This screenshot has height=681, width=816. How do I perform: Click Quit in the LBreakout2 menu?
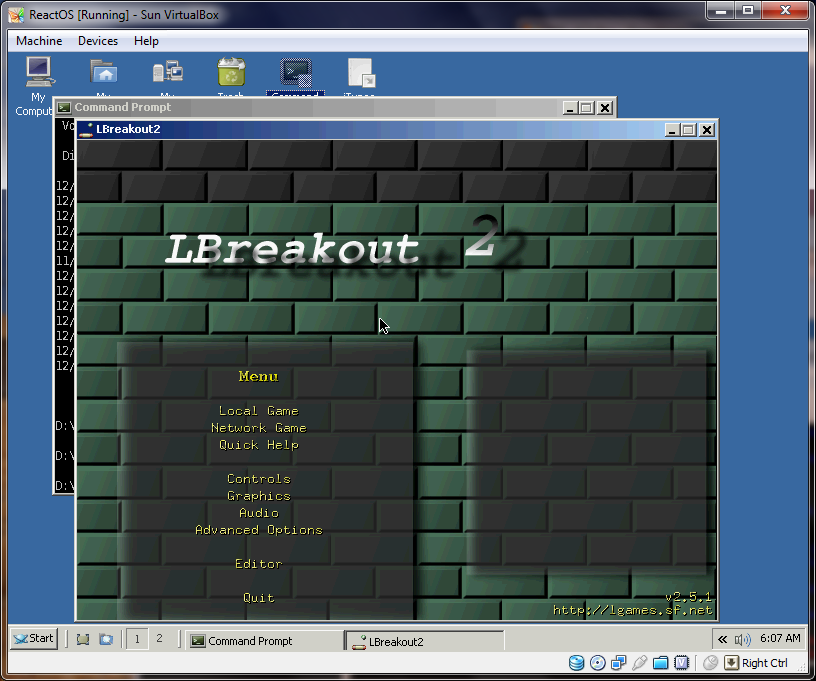pyautogui.click(x=258, y=598)
